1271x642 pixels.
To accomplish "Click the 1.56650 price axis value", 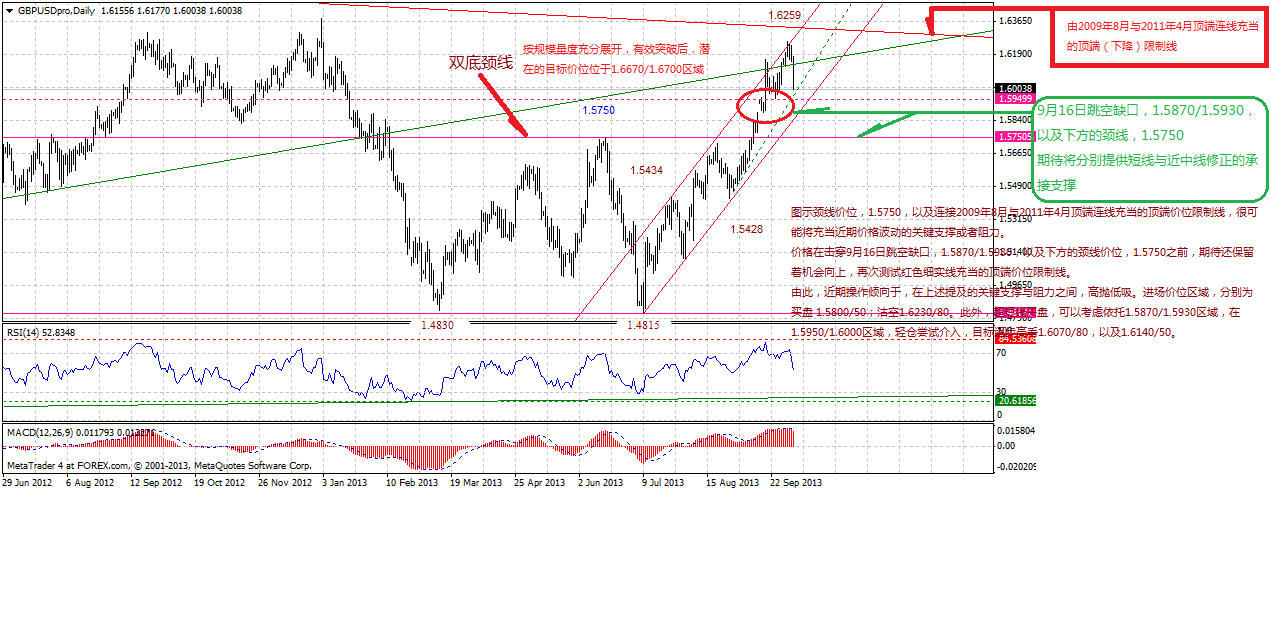I will tap(1015, 153).
